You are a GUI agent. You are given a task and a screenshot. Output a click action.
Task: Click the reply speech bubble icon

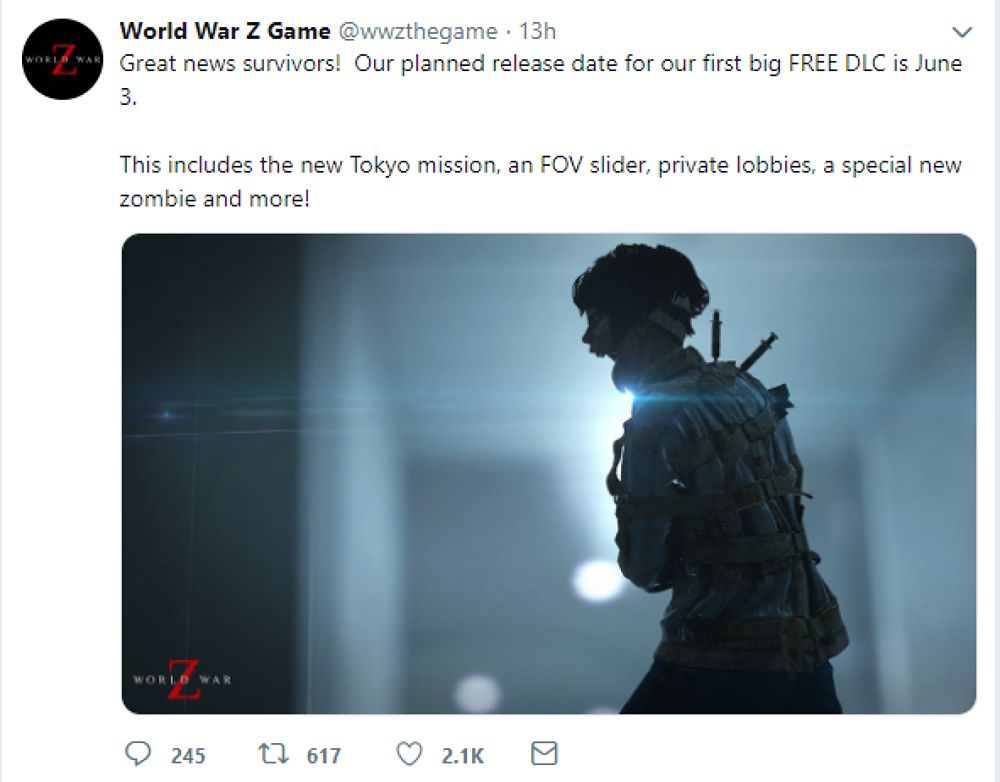138,754
